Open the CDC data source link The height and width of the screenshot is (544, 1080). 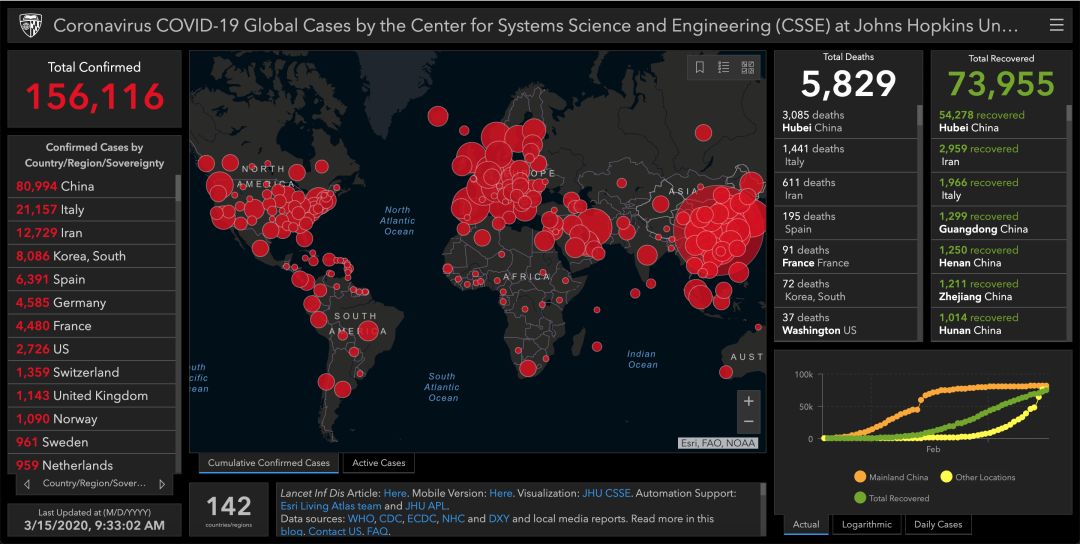(391, 519)
